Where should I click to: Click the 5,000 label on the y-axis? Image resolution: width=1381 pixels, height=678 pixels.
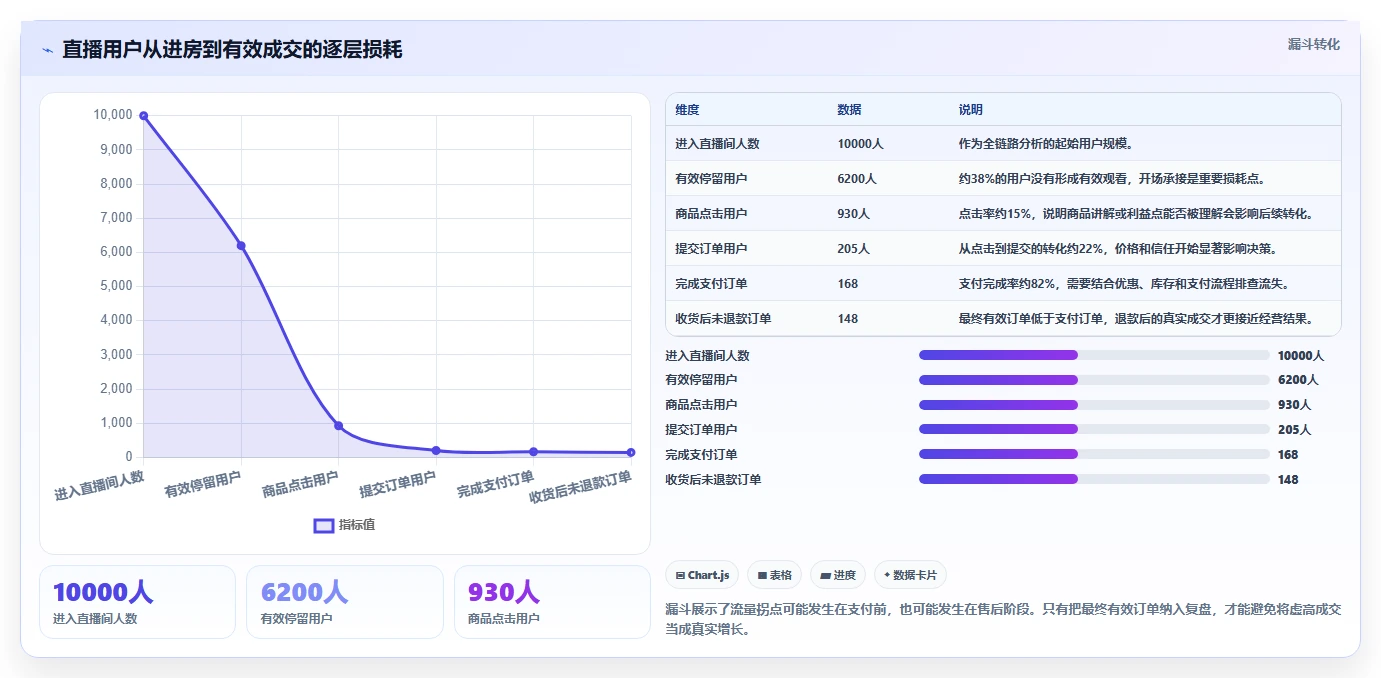click(116, 286)
